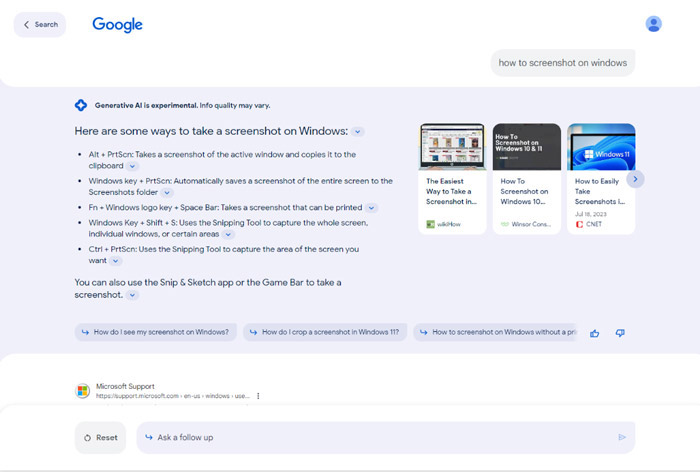700x472 pixels.
Task: Click the 'Ask a follow up' input field
Action: coord(386,438)
